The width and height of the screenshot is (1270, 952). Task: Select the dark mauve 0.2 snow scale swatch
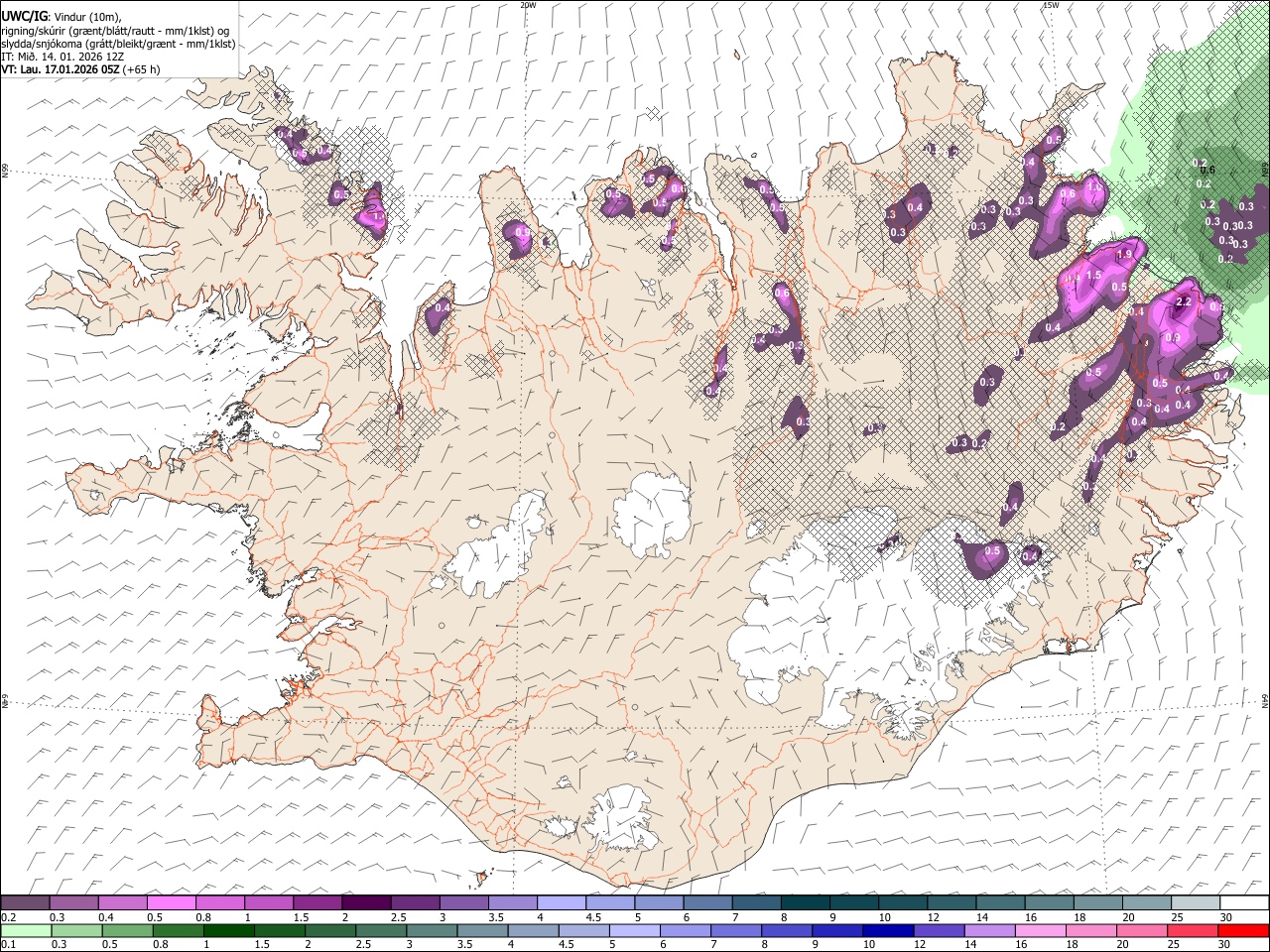point(25,903)
